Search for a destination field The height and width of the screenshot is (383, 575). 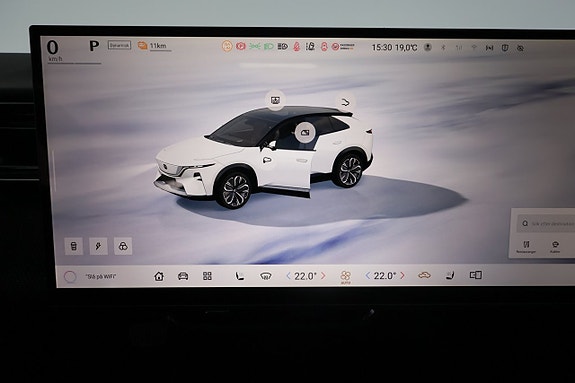tap(546, 223)
